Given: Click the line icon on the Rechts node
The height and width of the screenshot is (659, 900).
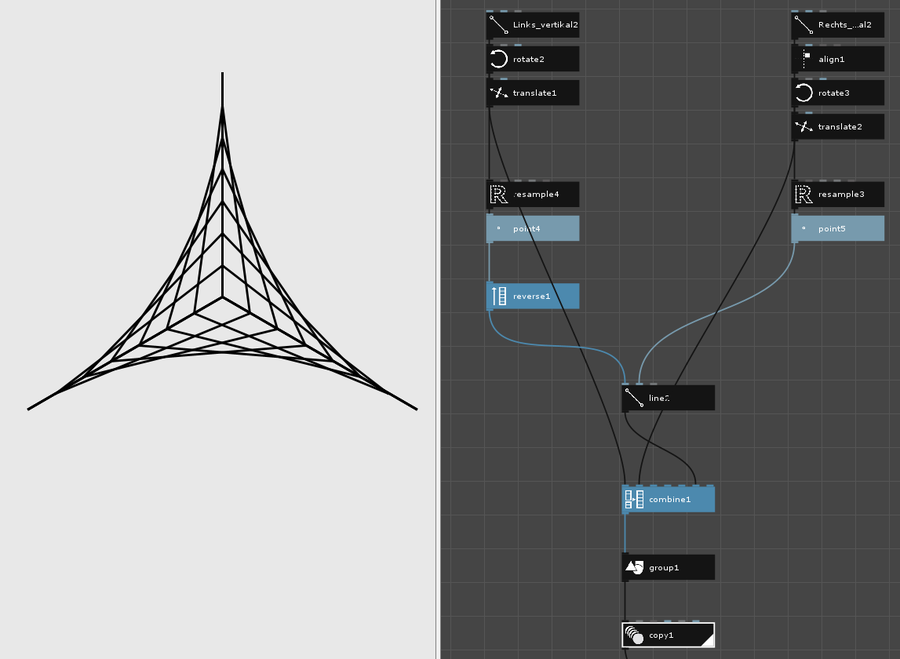Looking at the screenshot, I should pos(804,25).
